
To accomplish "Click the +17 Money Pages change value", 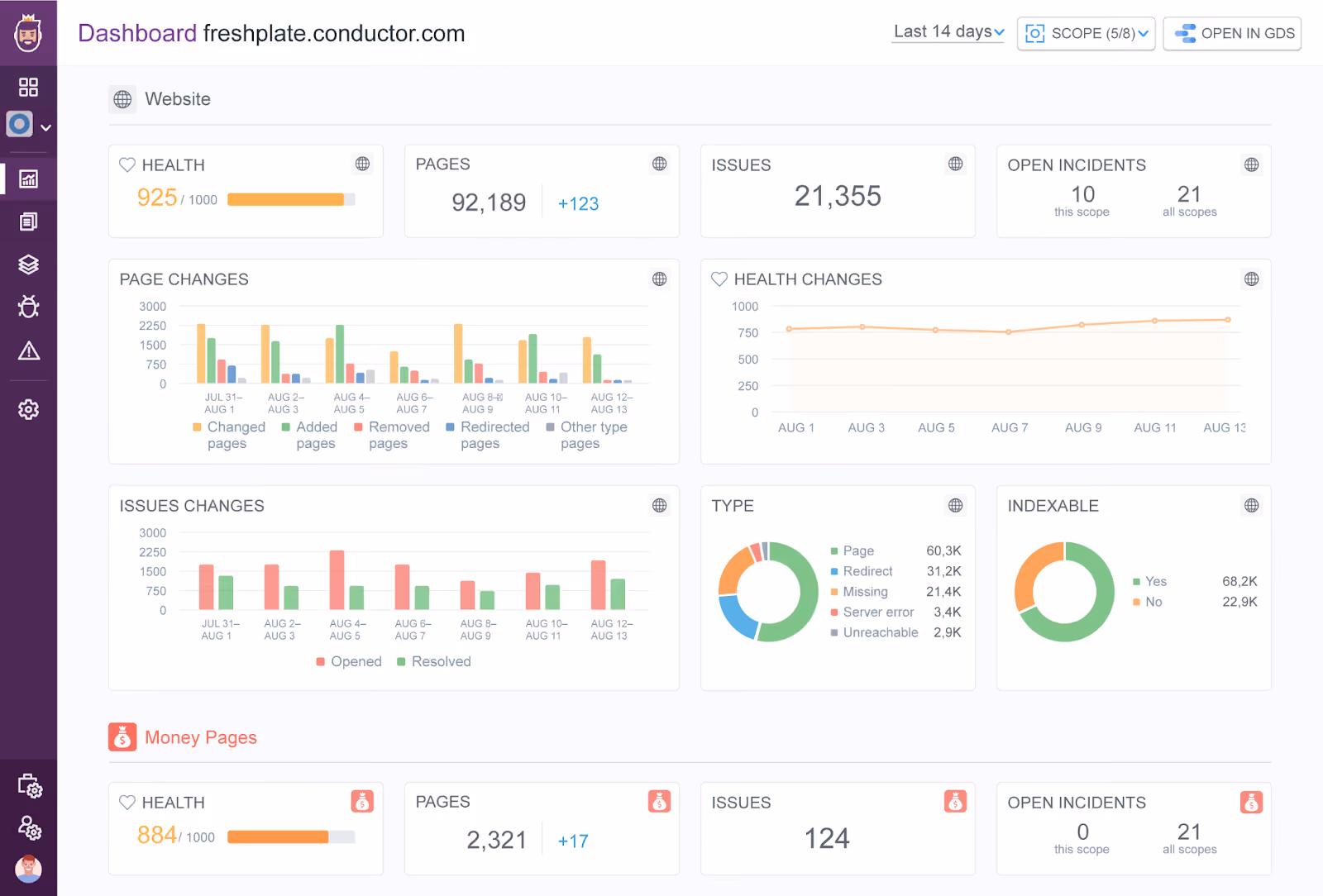I will pos(573,841).
